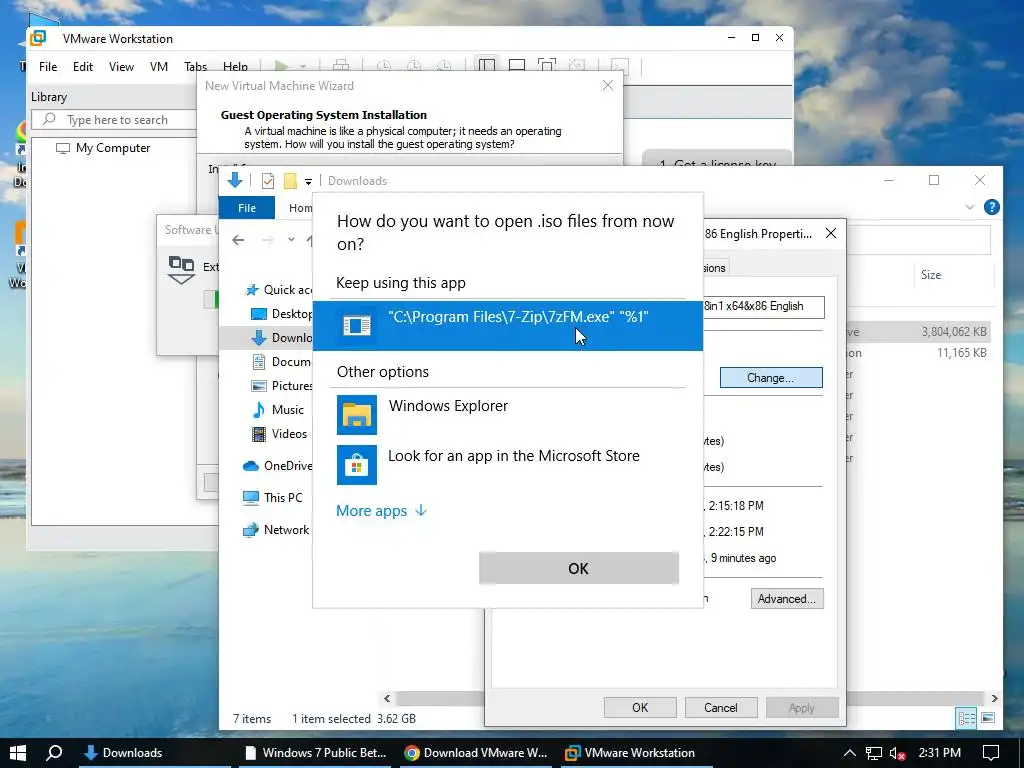
Task: Select My Computer in VMware Library tree
Action: (x=103, y=148)
